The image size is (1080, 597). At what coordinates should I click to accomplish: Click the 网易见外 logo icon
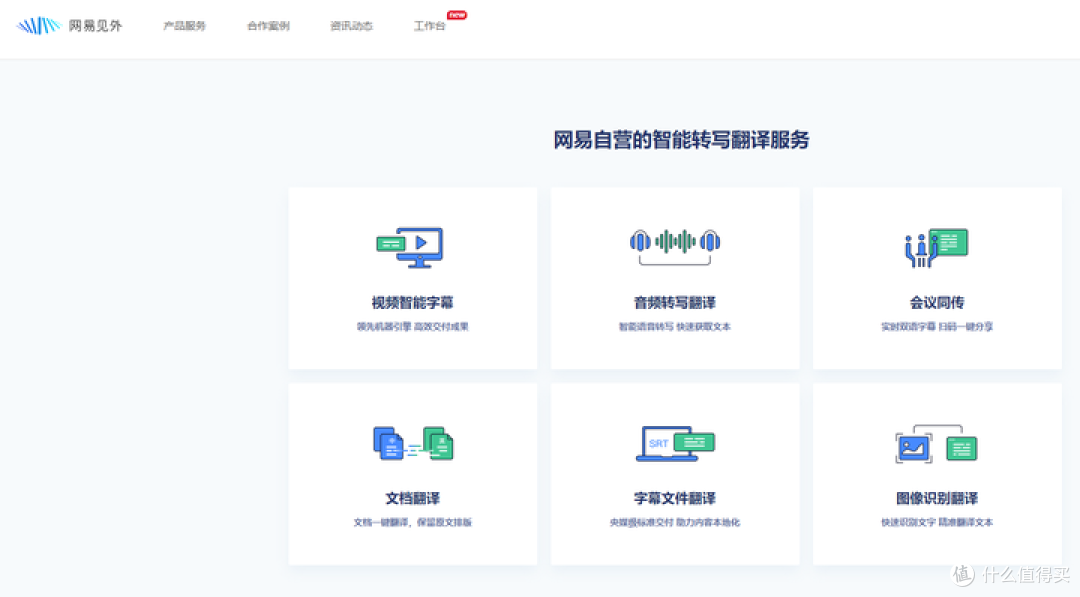39,25
